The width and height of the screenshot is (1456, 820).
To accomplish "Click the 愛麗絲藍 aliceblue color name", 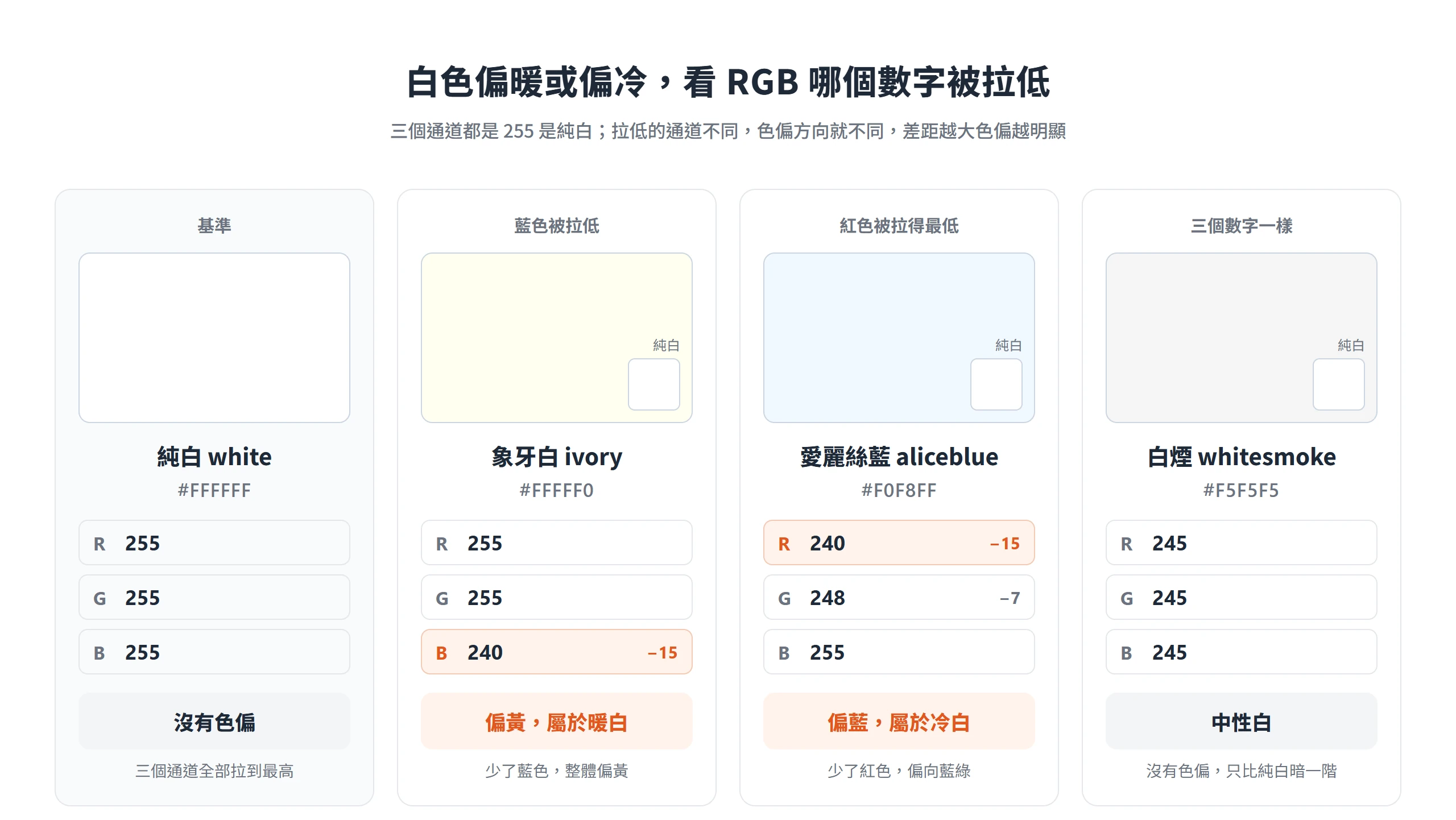I will point(899,457).
